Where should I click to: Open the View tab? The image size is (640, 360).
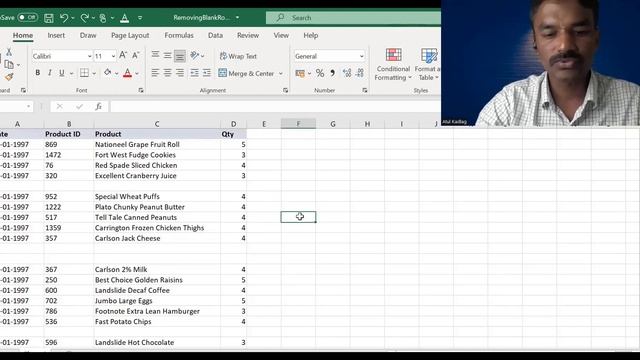[x=281, y=36]
